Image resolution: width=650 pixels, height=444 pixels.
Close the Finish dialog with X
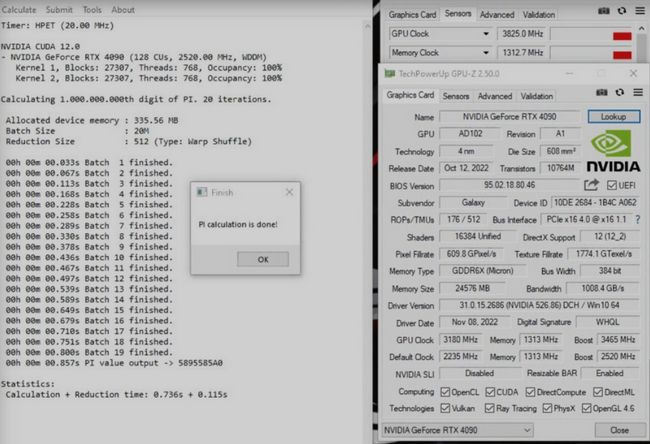pos(289,192)
